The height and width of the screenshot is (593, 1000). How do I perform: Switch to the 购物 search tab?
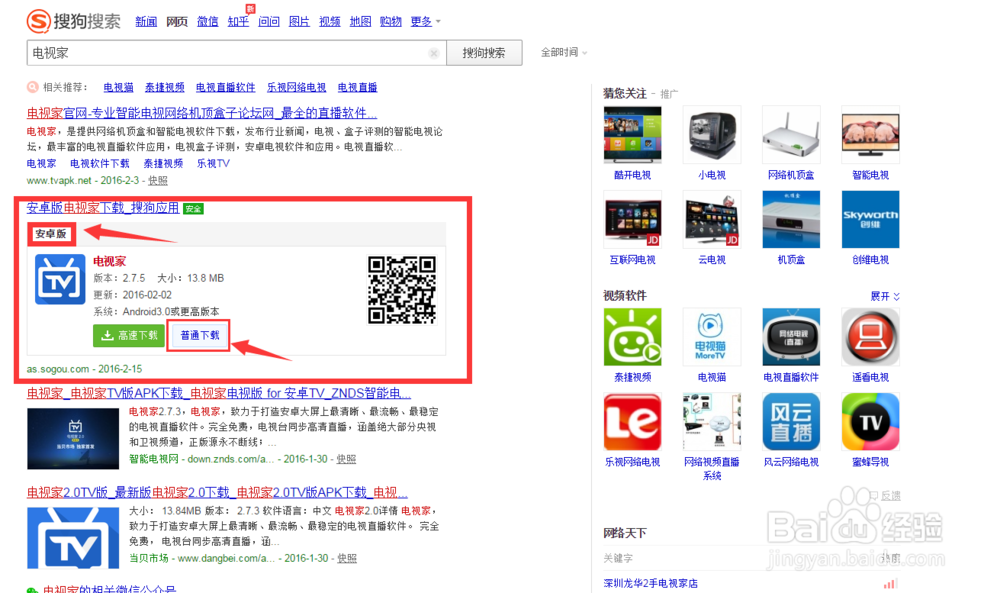tap(390, 22)
